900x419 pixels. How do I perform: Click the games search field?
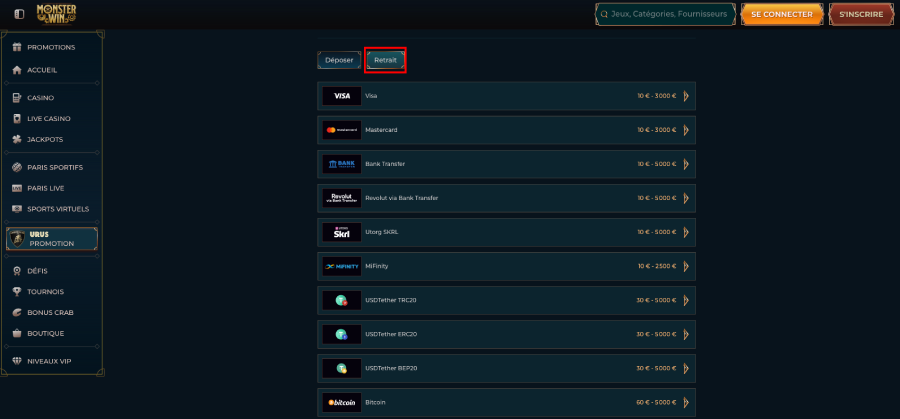[x=664, y=14]
